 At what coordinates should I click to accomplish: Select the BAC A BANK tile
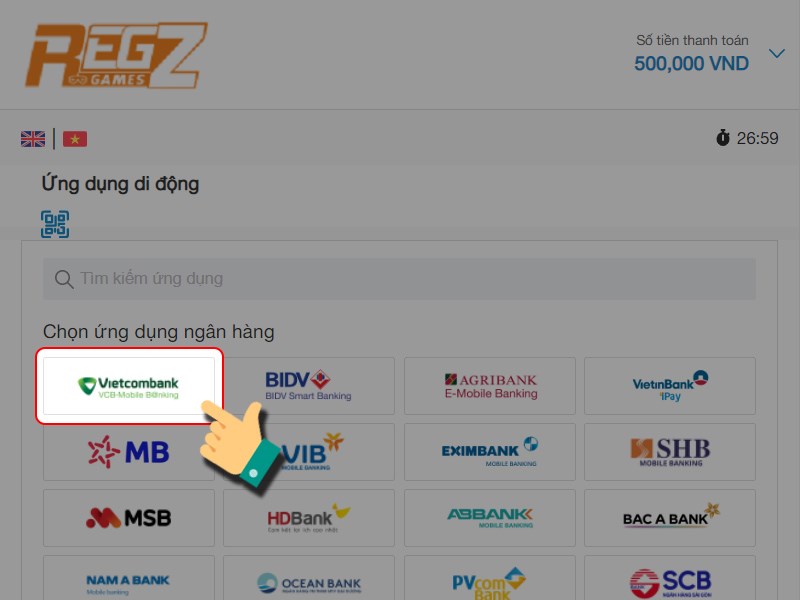pyautogui.click(x=670, y=518)
